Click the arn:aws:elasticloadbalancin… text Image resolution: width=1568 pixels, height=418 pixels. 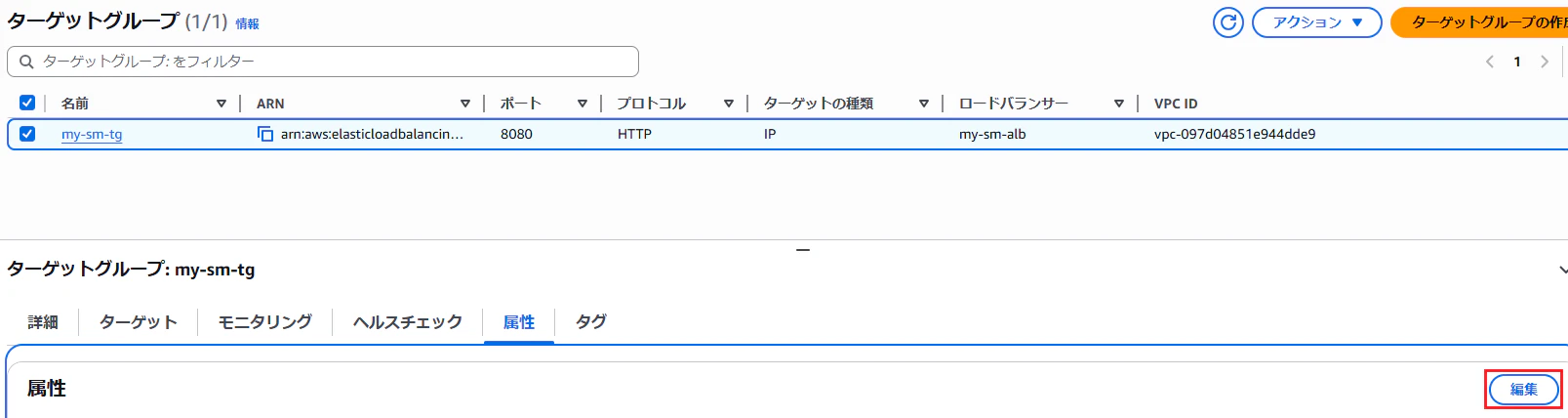tap(372, 134)
